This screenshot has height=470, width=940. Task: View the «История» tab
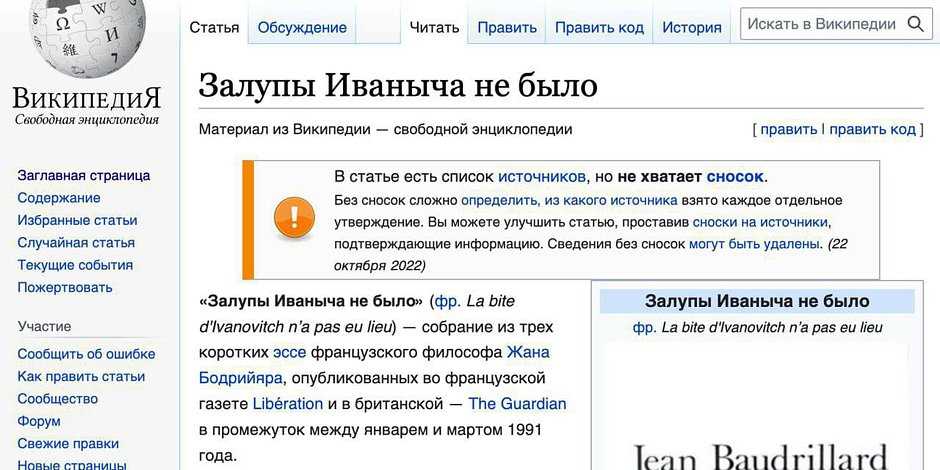point(691,27)
